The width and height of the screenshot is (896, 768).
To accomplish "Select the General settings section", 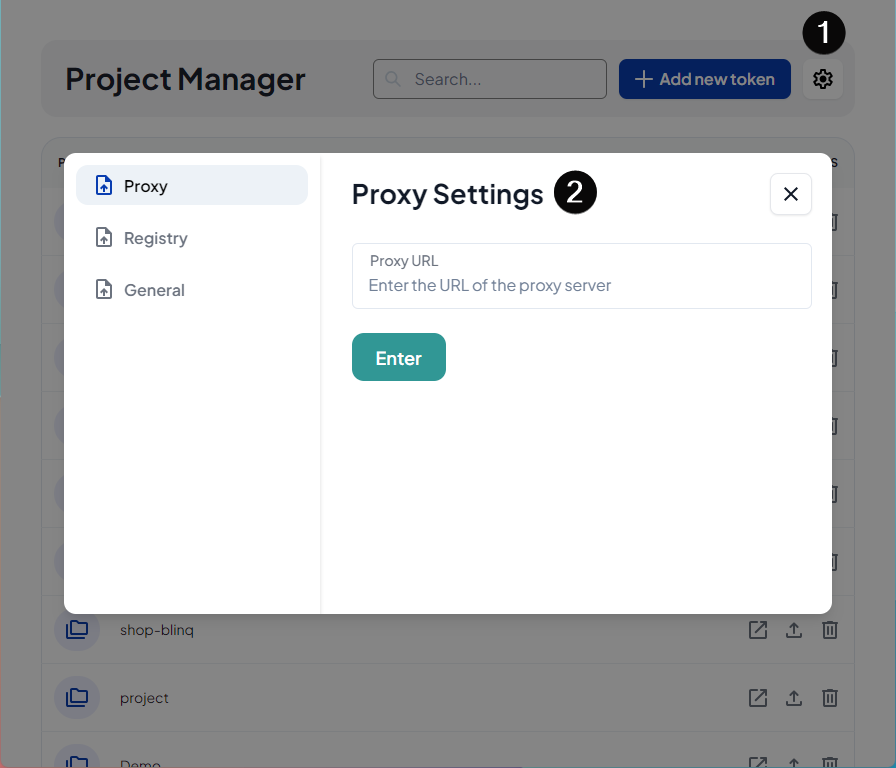I will (x=153, y=289).
